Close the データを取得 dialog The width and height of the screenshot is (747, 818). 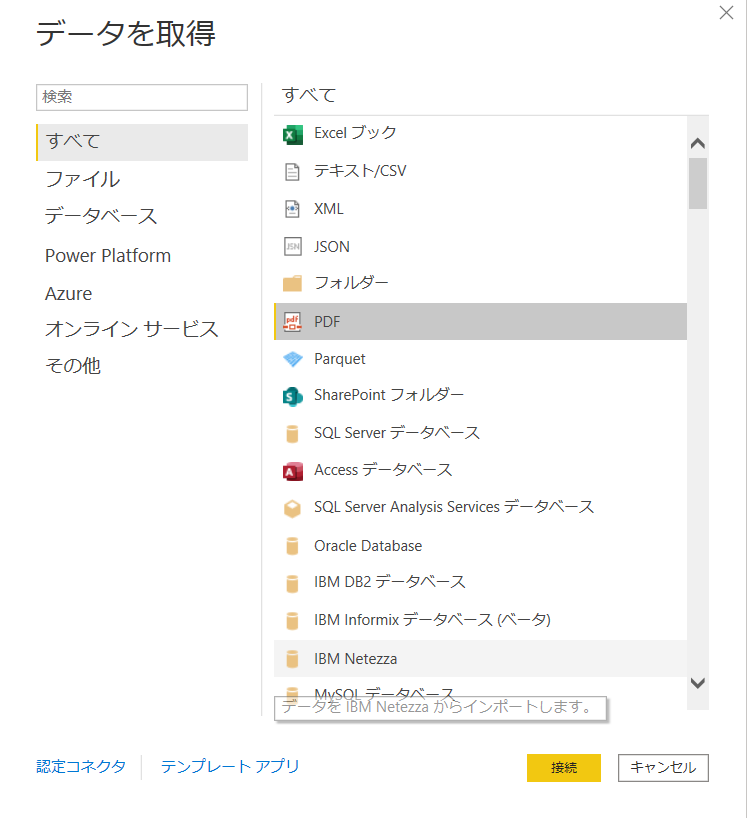tap(726, 13)
